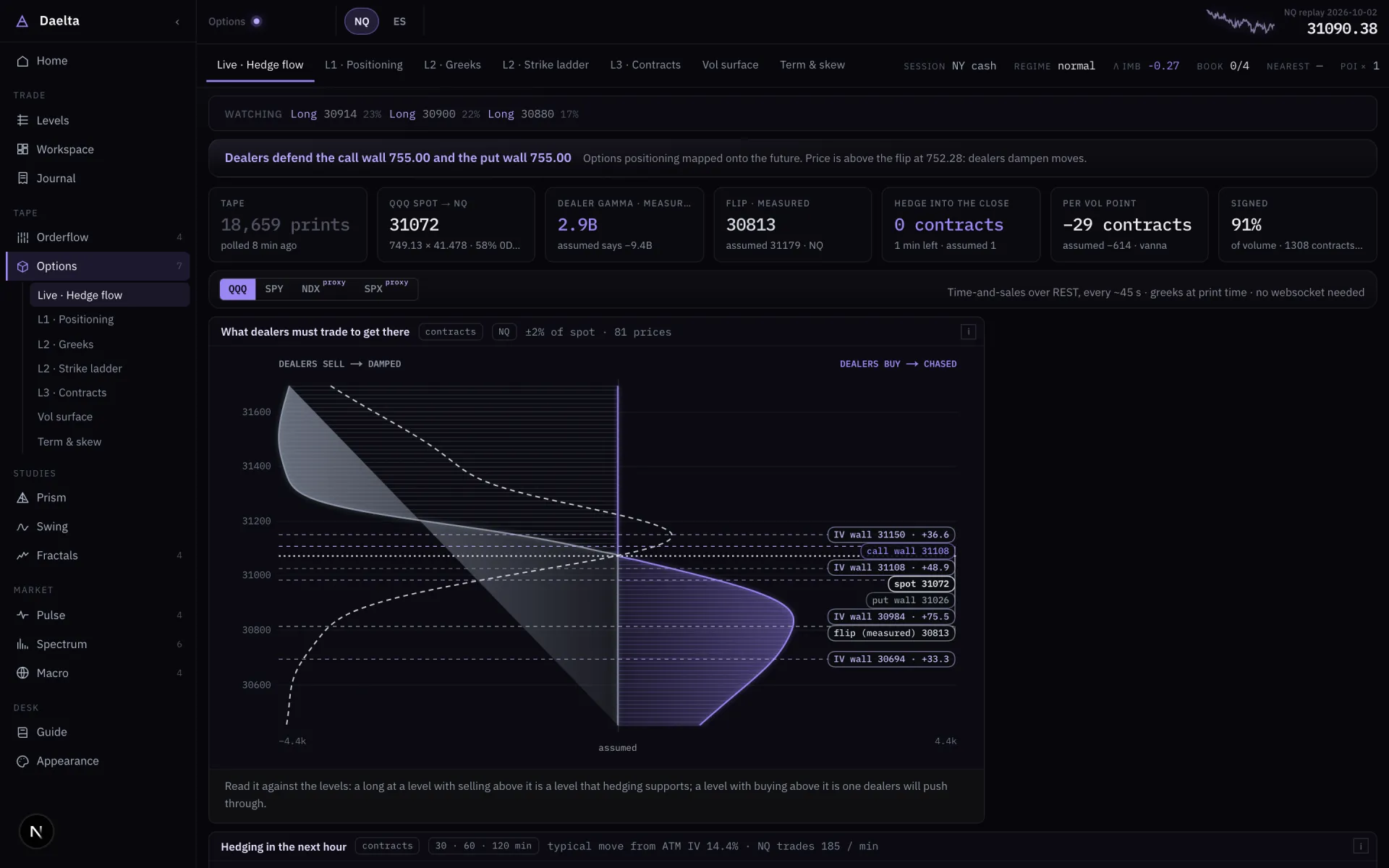
Task: Click the flip (measured) 30813 label
Action: 891,633
